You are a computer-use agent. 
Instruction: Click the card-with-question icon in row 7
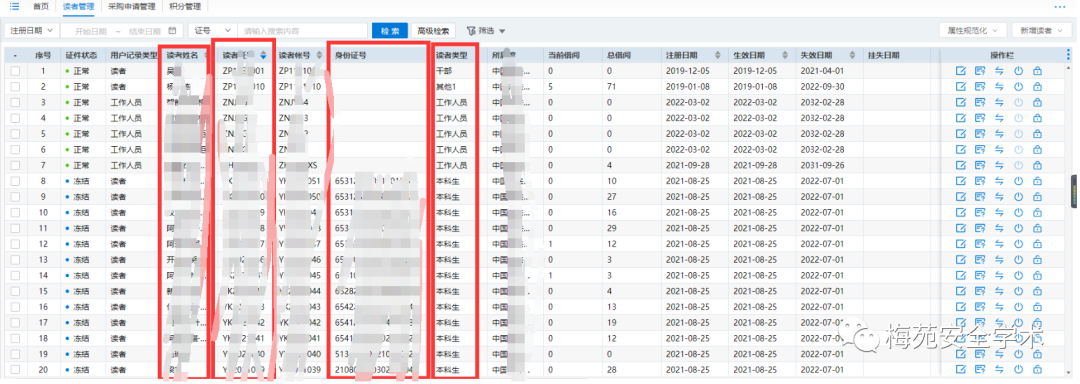pyautogui.click(x=980, y=165)
